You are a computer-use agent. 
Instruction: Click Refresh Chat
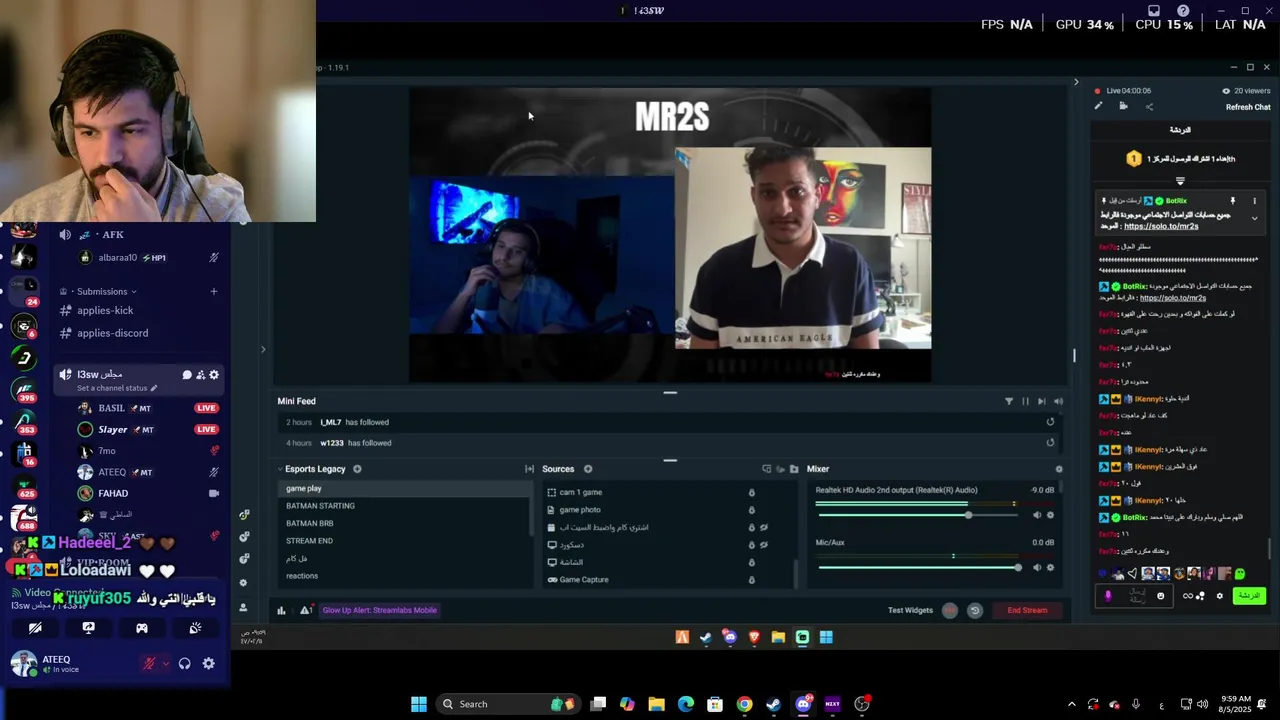[x=1248, y=107]
